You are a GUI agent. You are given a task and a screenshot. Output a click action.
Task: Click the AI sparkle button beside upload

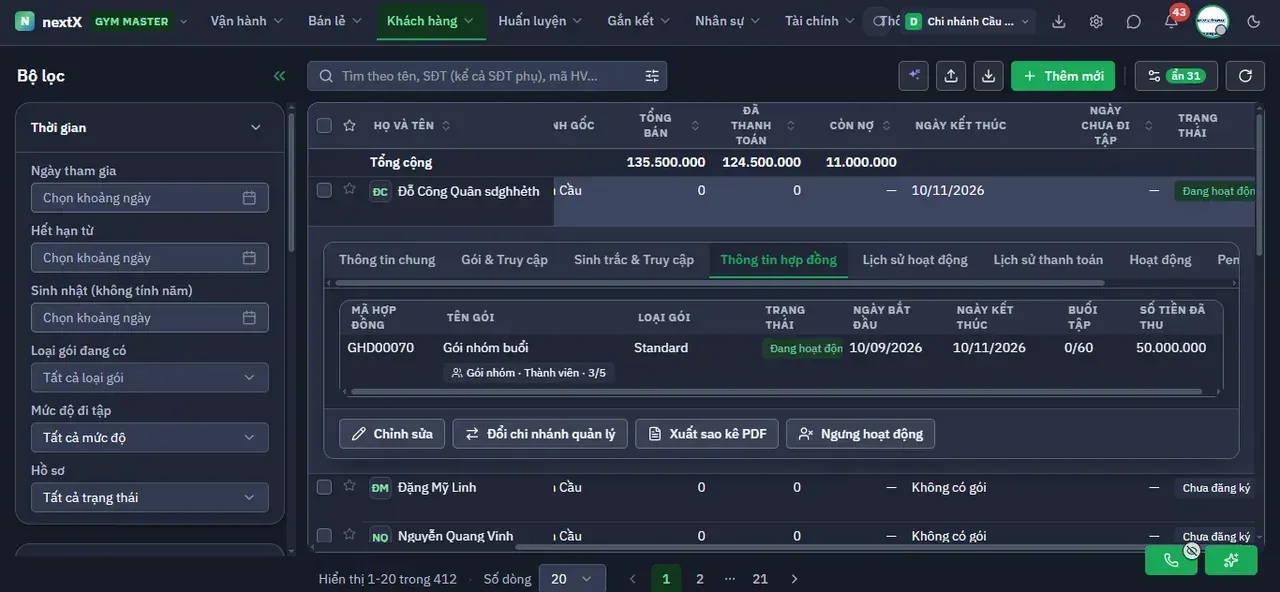(x=913, y=76)
